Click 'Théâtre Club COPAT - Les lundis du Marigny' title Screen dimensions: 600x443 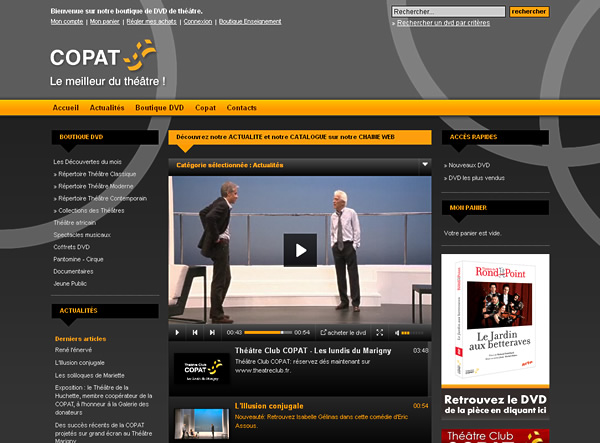pos(313,350)
